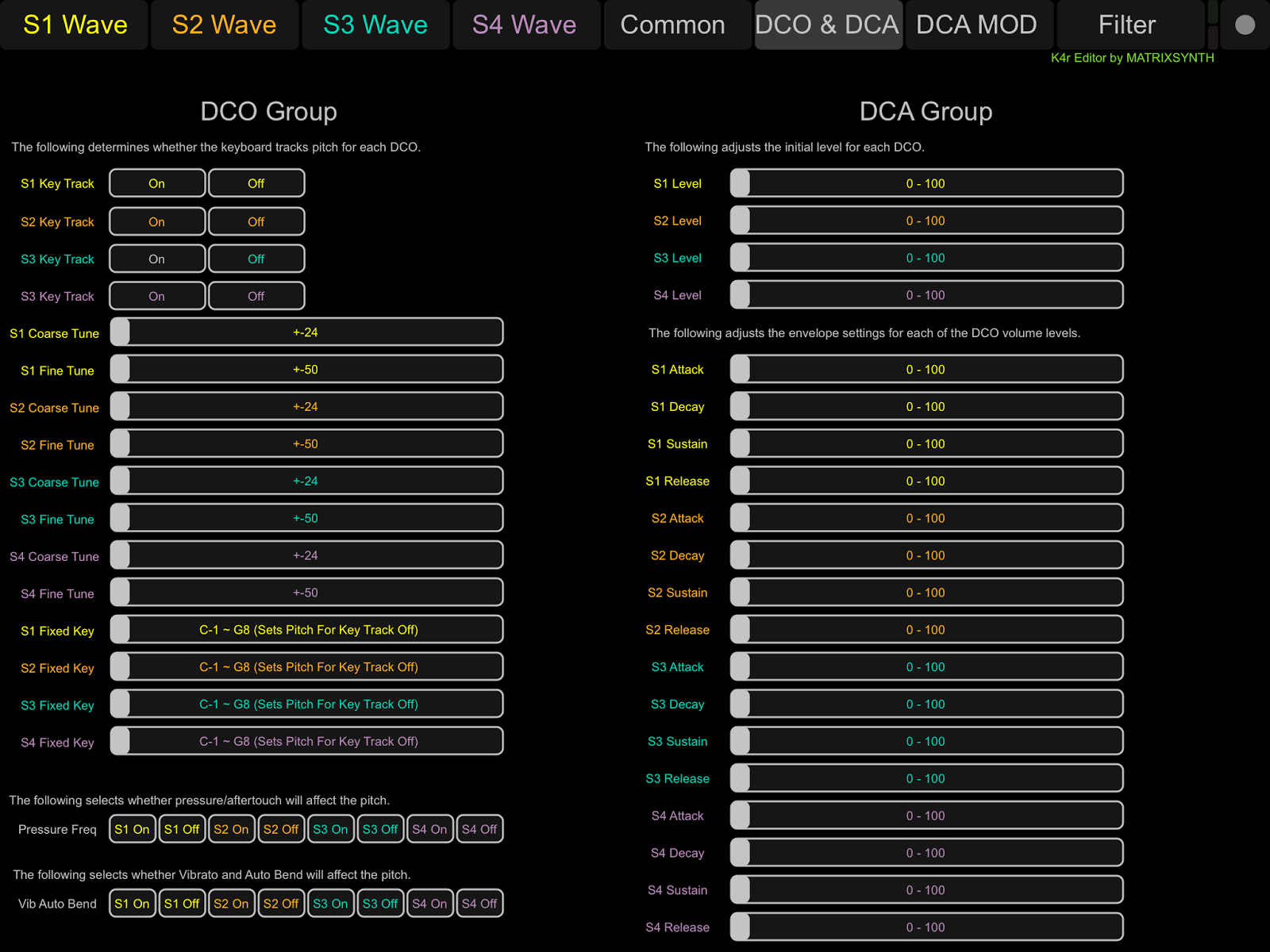This screenshot has height=952, width=1270.
Task: Click the circle indicator at top right
Action: tap(1243, 24)
